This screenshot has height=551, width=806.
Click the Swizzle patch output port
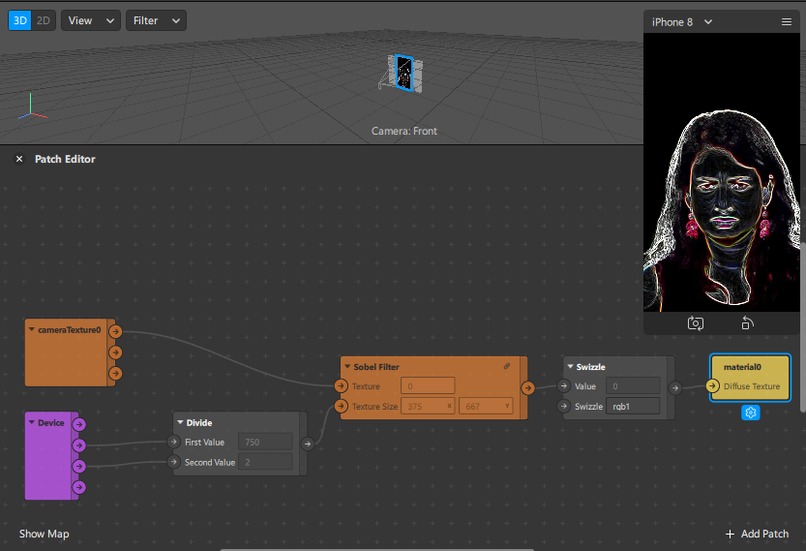tap(675, 388)
